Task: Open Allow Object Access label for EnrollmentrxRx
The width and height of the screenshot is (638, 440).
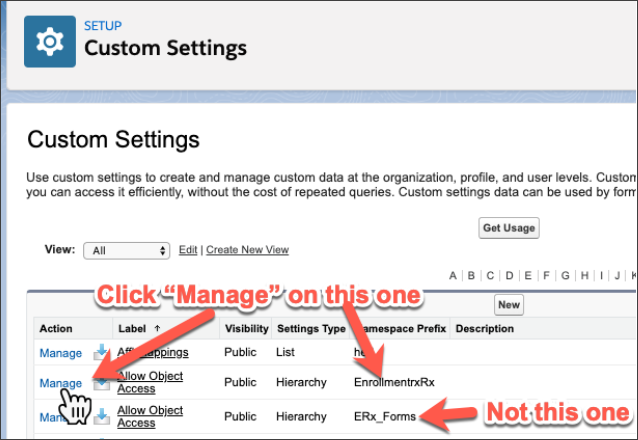Action: point(148,384)
